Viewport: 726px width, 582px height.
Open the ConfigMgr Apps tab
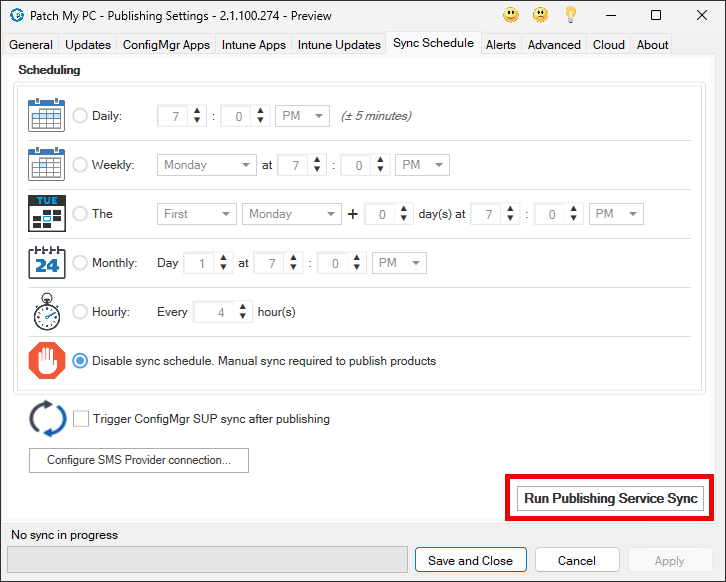pyautogui.click(x=166, y=45)
